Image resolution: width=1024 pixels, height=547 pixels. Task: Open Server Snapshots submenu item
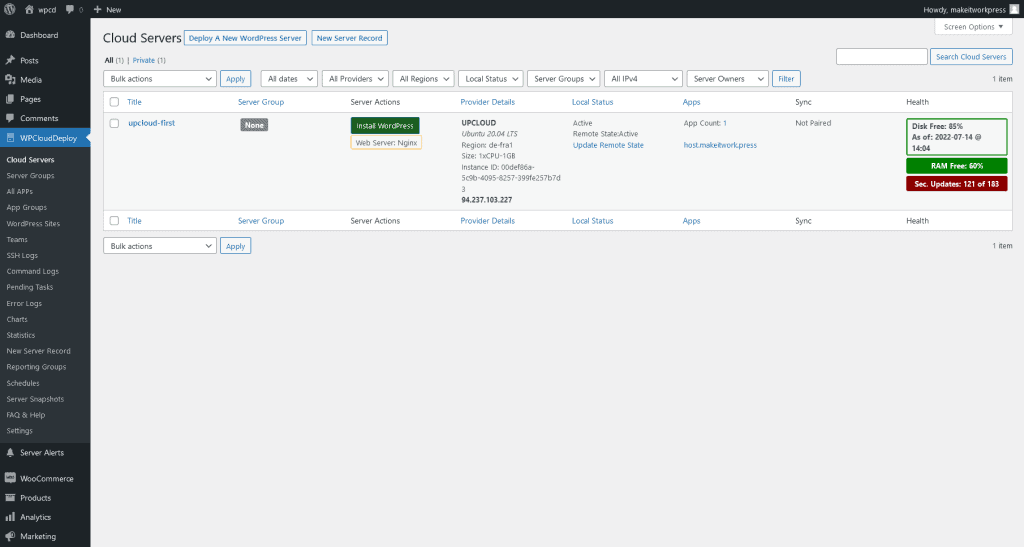tap(35, 399)
